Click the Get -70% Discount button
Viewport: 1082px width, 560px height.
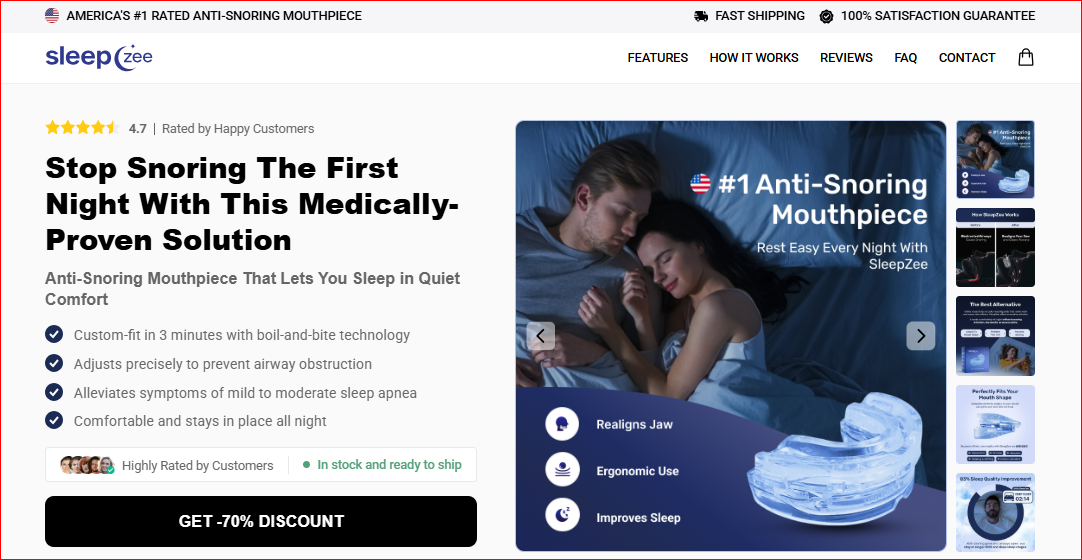(x=261, y=521)
